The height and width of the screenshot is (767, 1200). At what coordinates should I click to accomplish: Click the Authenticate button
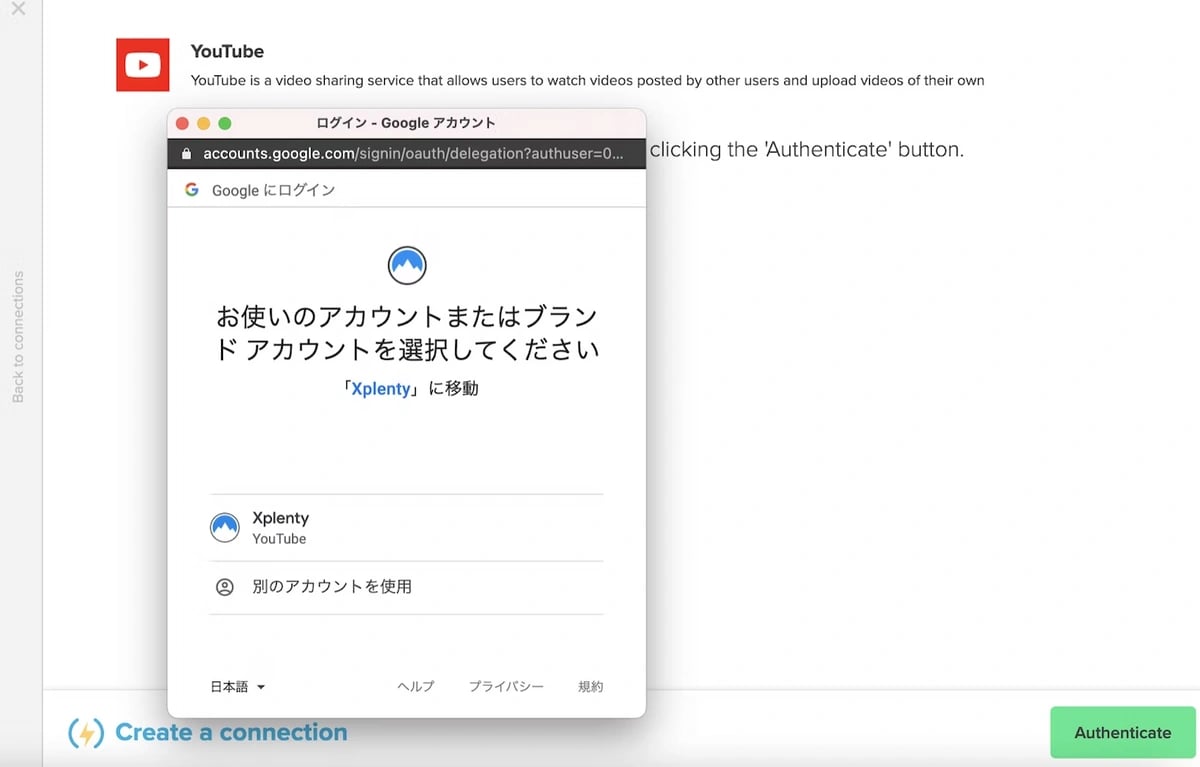1122,732
